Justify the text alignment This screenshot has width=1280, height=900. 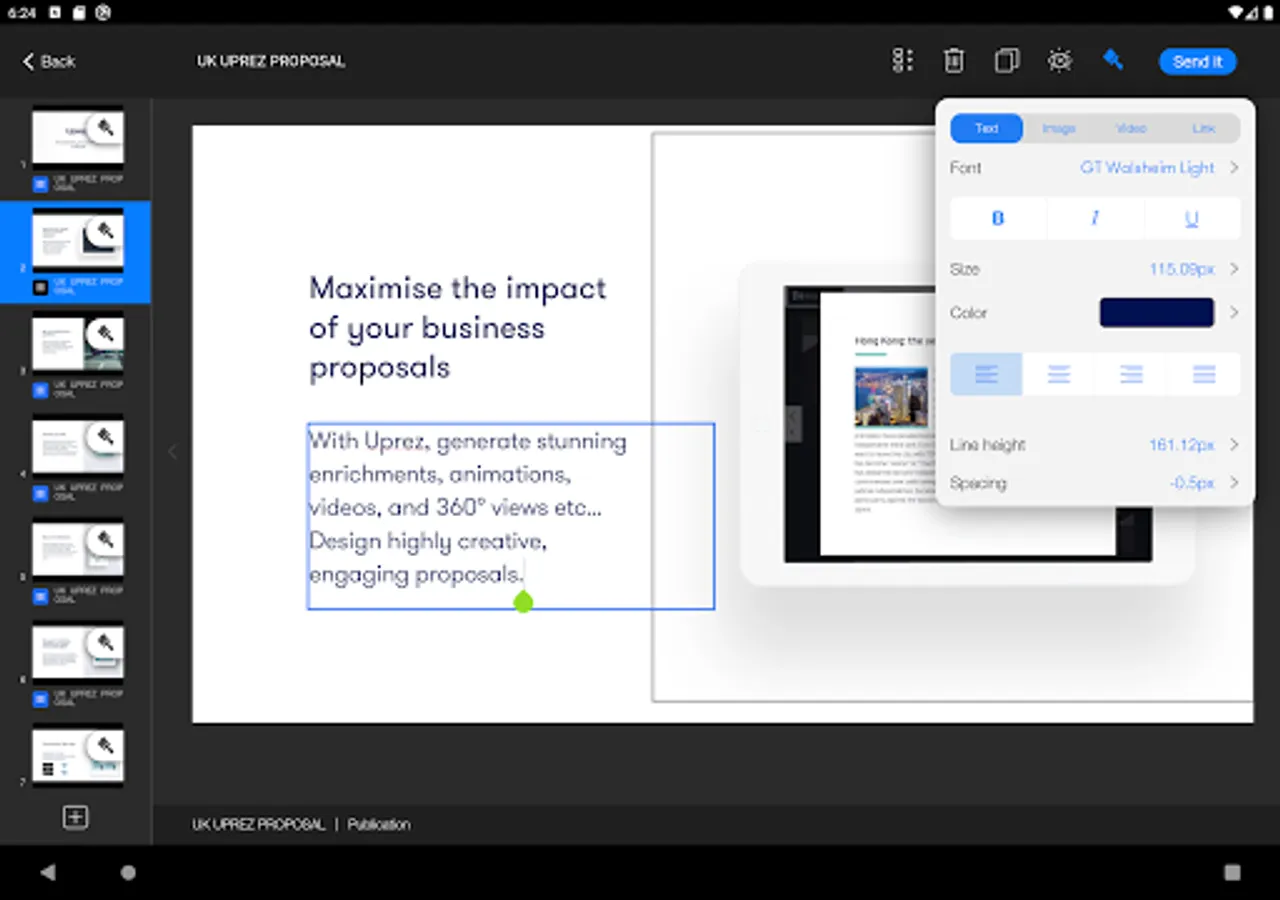(1204, 374)
